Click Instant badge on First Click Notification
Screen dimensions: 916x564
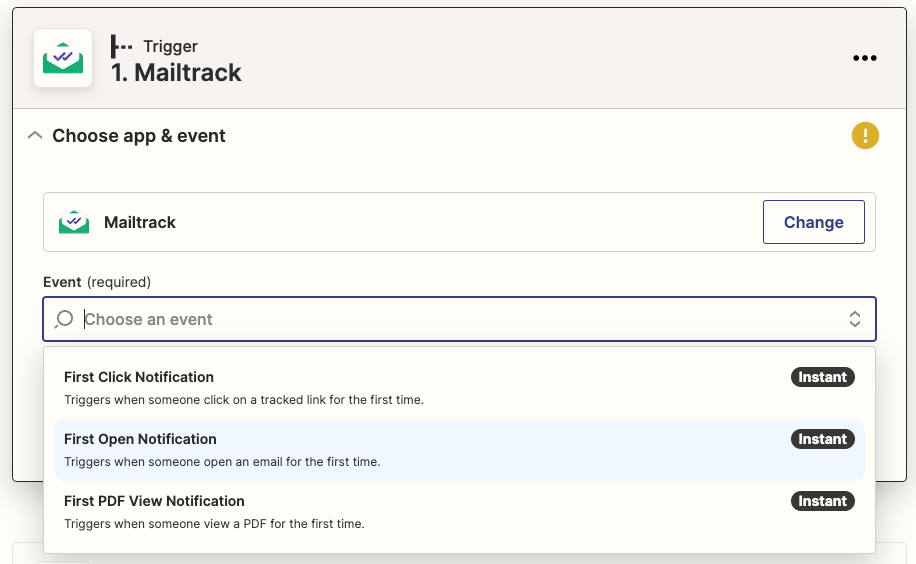pyautogui.click(x=823, y=377)
